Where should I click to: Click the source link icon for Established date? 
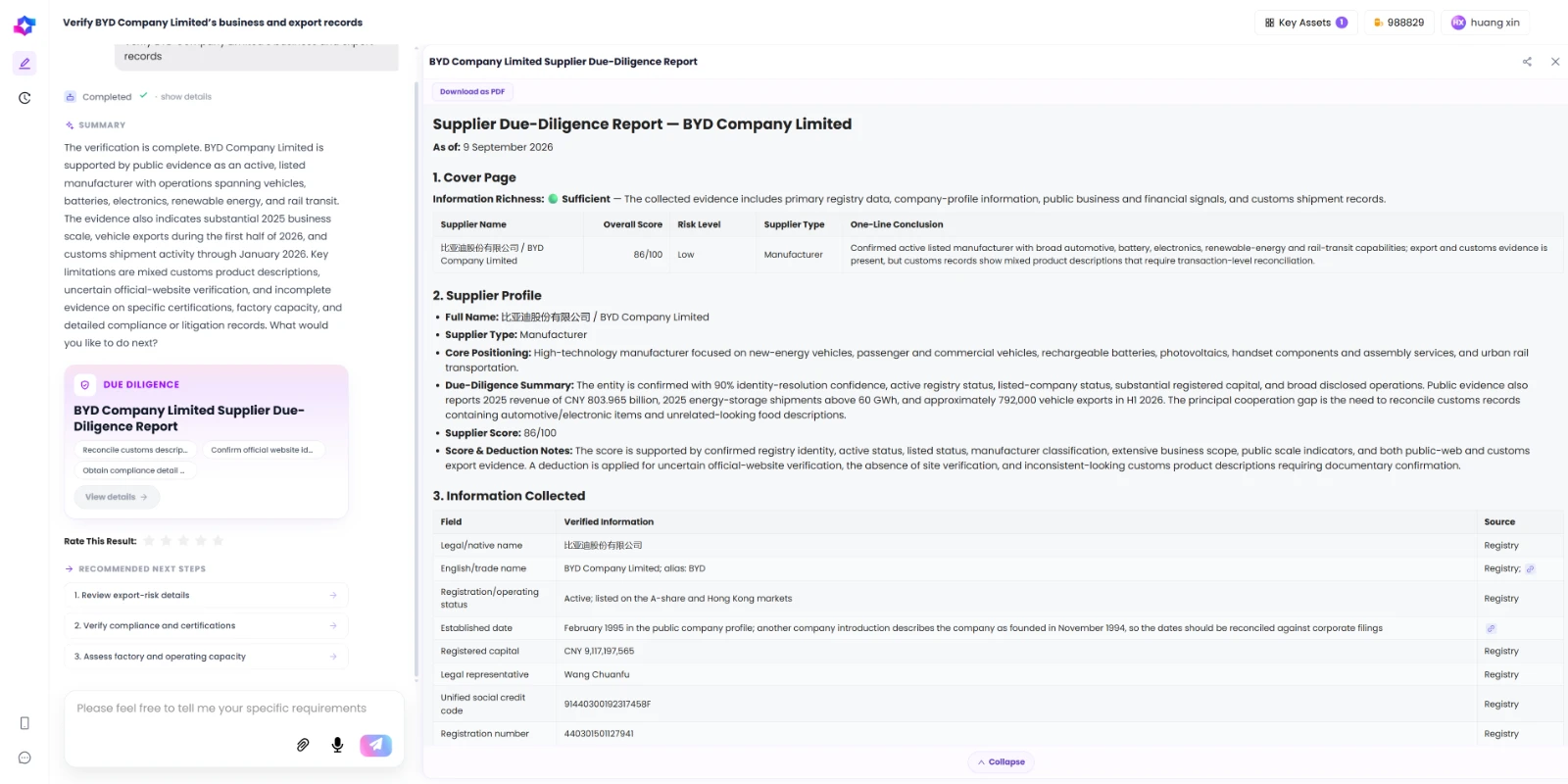[1491, 628]
